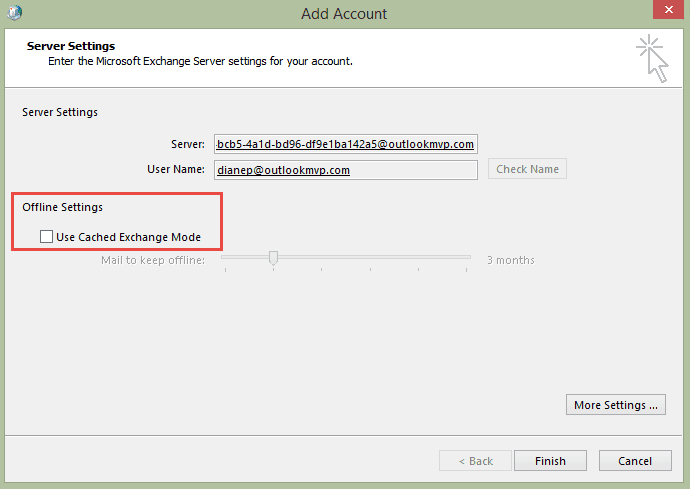Go back with the < Back button
The image size is (690, 489).
coord(475,460)
